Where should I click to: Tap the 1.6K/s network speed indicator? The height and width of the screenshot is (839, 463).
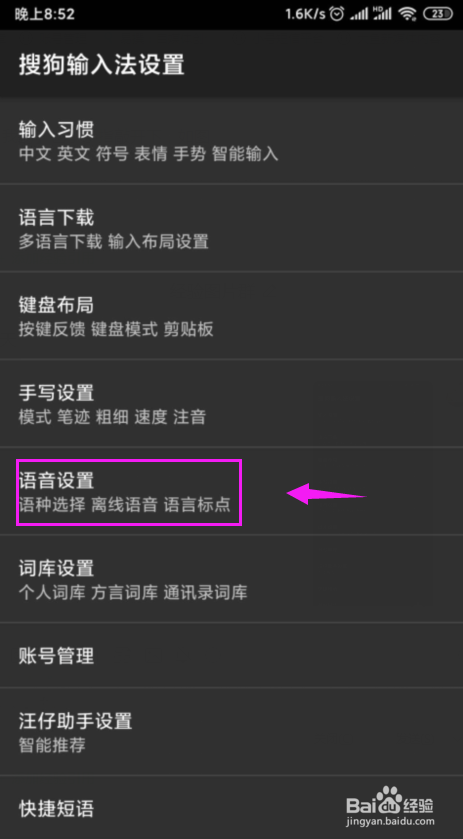click(305, 14)
